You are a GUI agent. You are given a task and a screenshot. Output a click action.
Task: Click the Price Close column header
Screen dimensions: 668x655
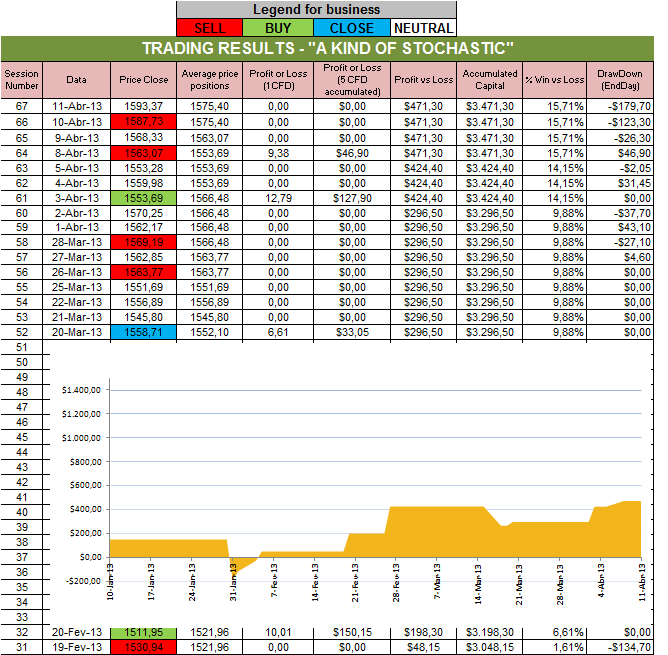coord(144,80)
